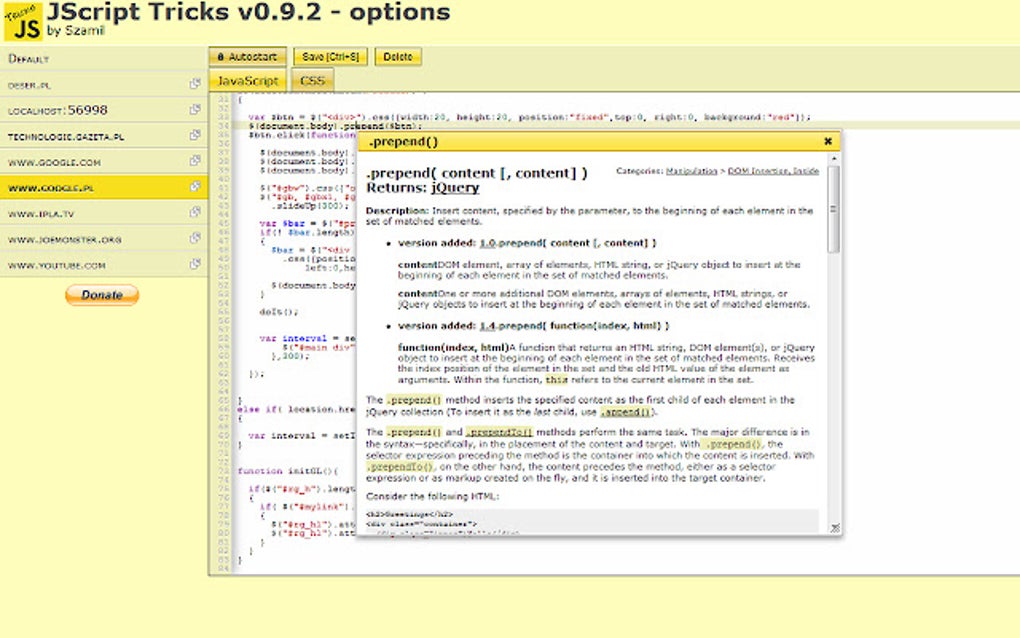Click the open icon beside www.google.com

[196, 162]
